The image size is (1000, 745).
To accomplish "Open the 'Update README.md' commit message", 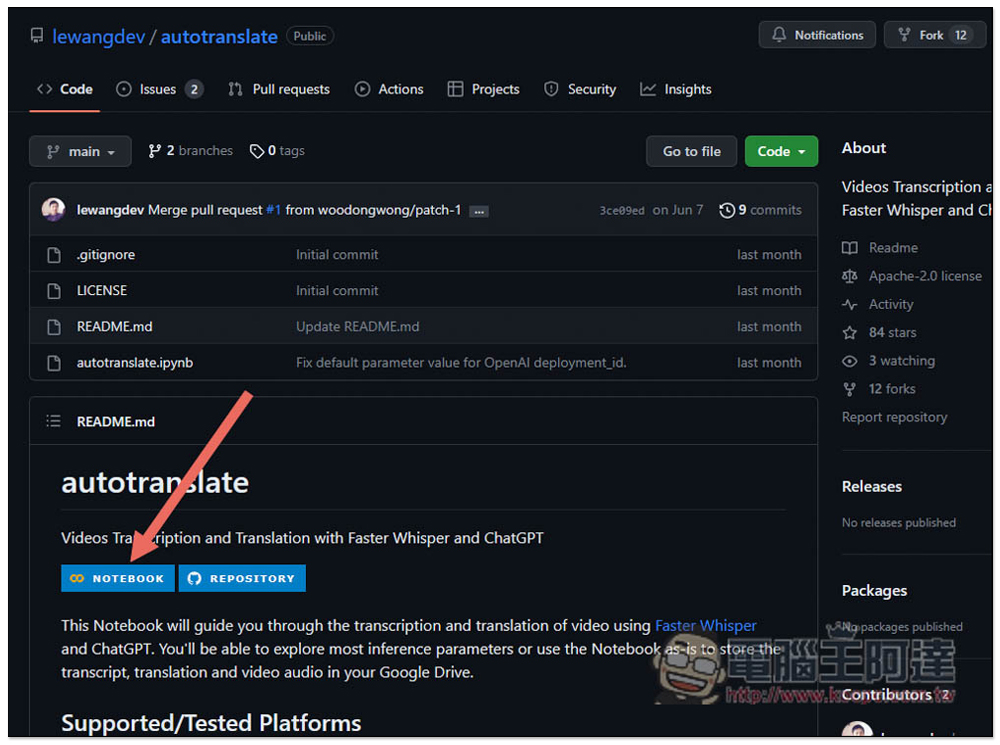I will tap(358, 327).
